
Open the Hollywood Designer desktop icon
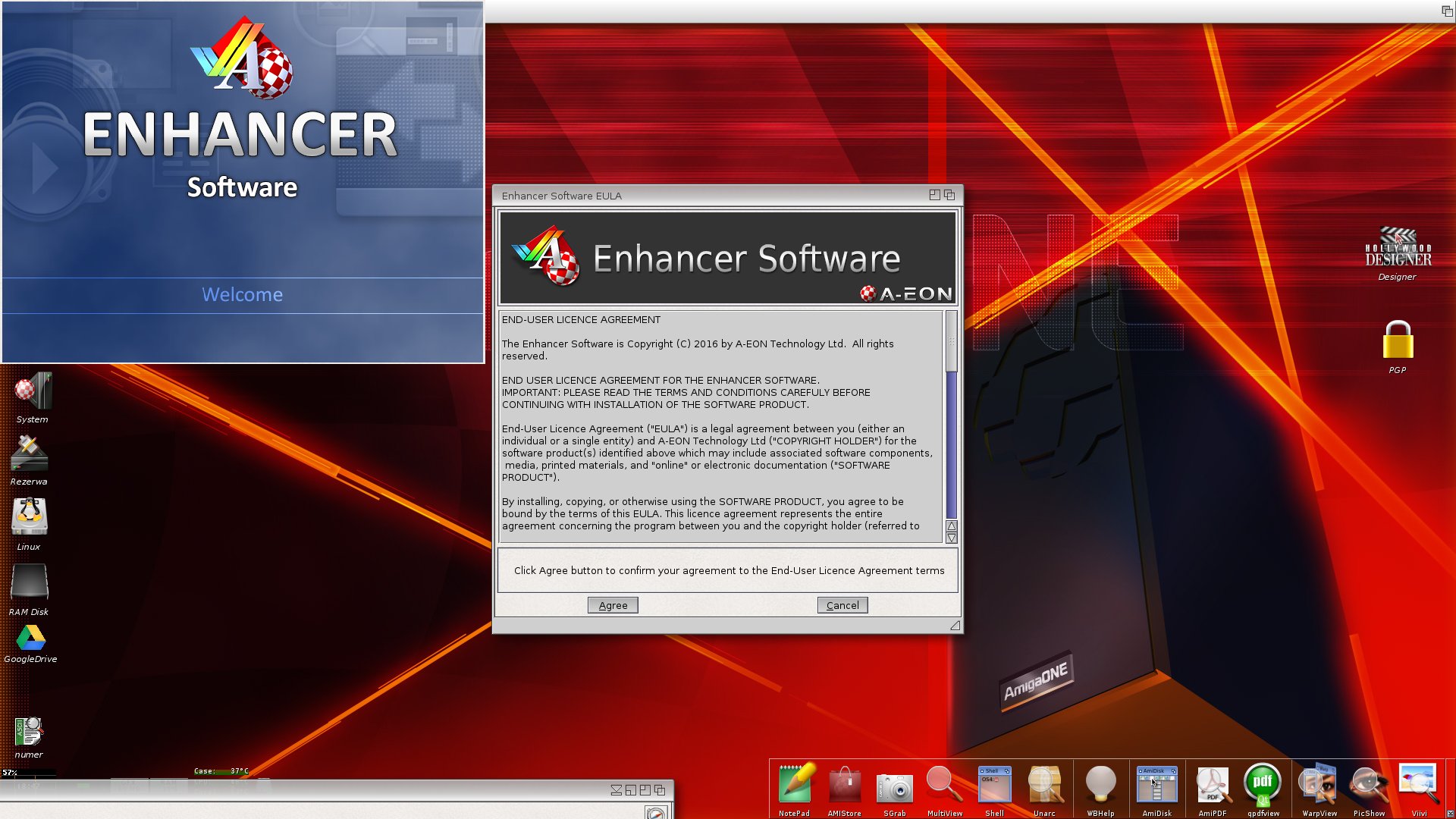(1398, 254)
